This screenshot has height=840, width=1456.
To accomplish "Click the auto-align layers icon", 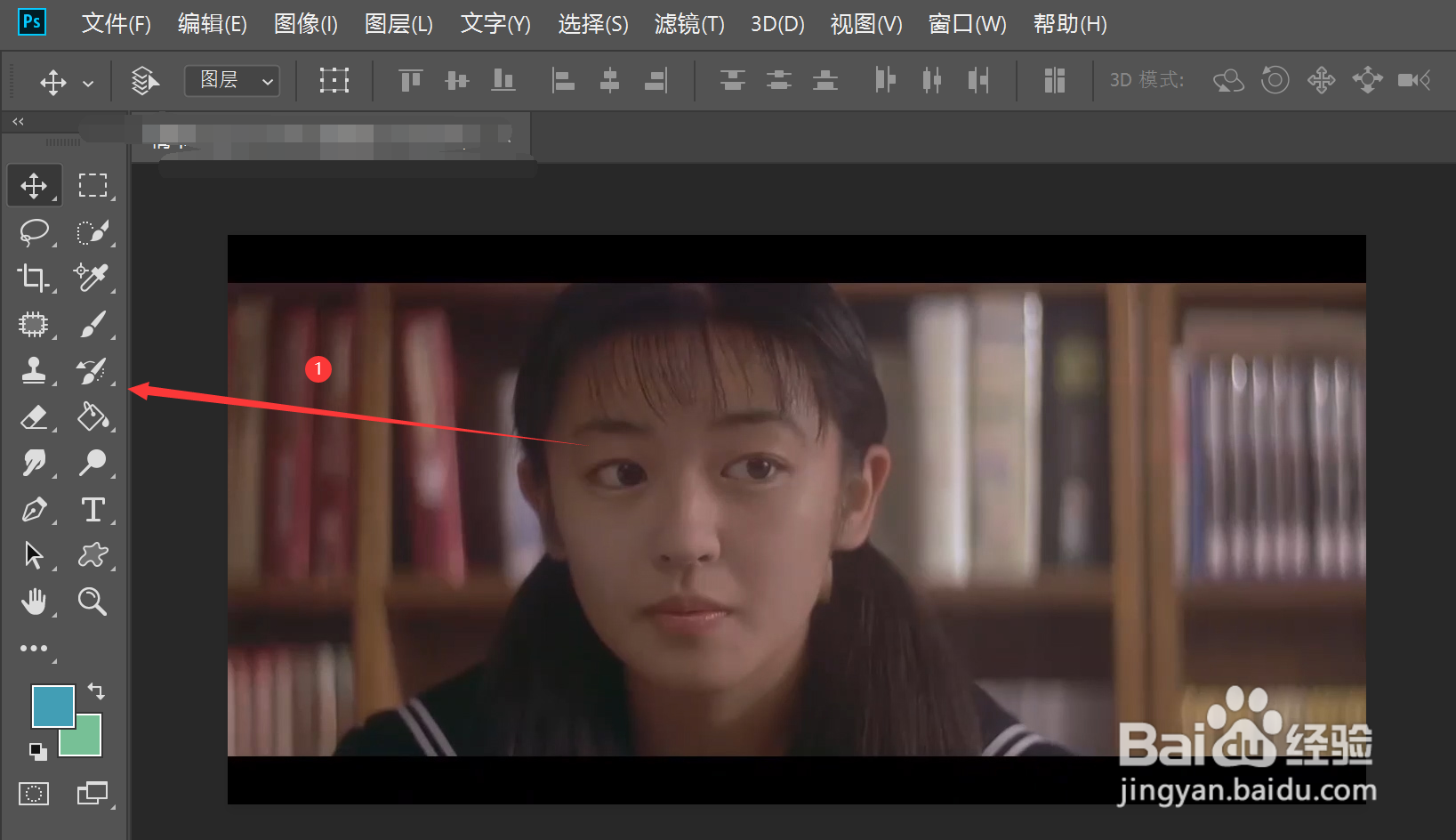I will click(x=1055, y=81).
